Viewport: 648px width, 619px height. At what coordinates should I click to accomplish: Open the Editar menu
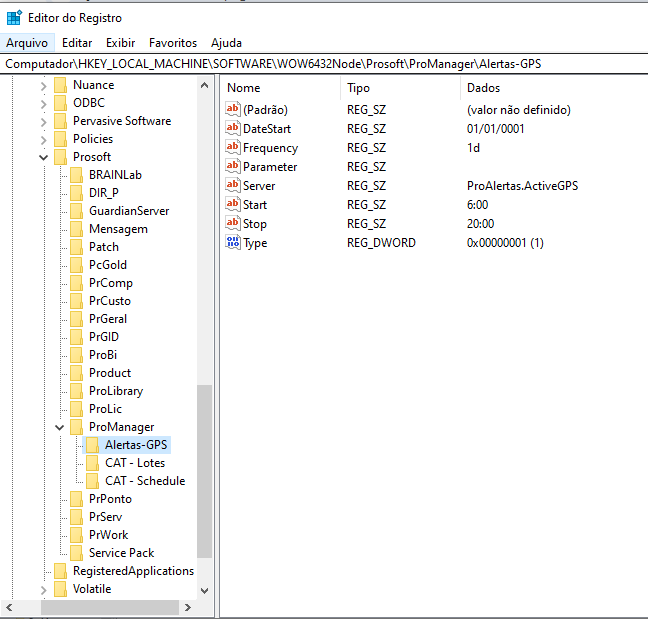tap(77, 43)
